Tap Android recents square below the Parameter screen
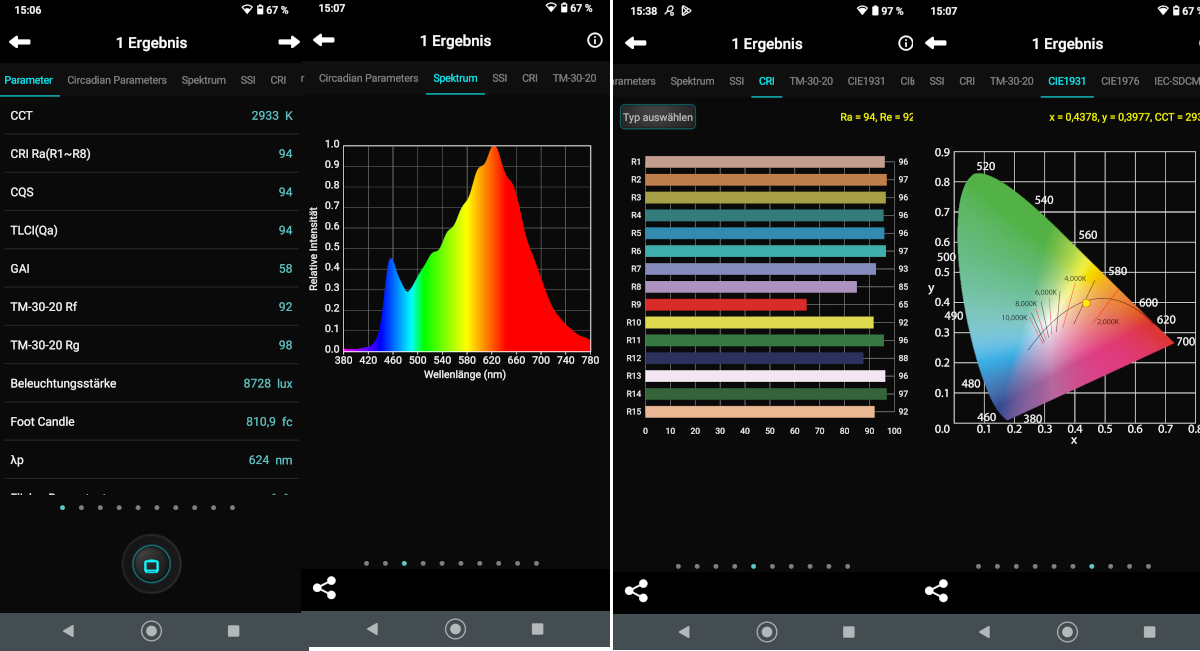1200x651 pixels. [x=234, y=631]
